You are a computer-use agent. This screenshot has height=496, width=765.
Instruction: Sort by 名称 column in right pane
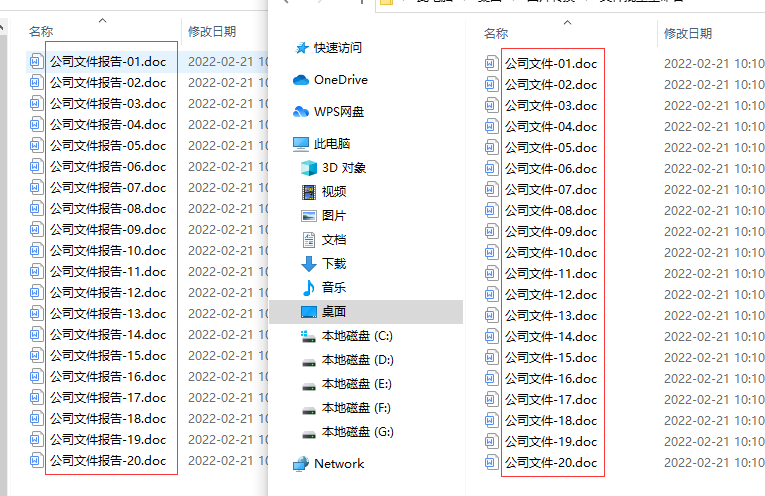pos(496,34)
